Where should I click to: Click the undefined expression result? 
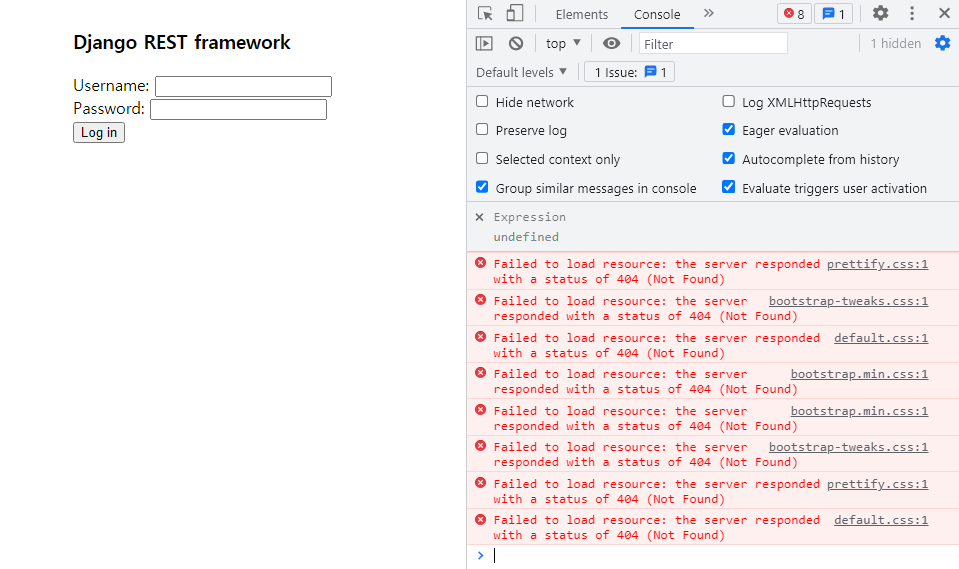(x=526, y=237)
